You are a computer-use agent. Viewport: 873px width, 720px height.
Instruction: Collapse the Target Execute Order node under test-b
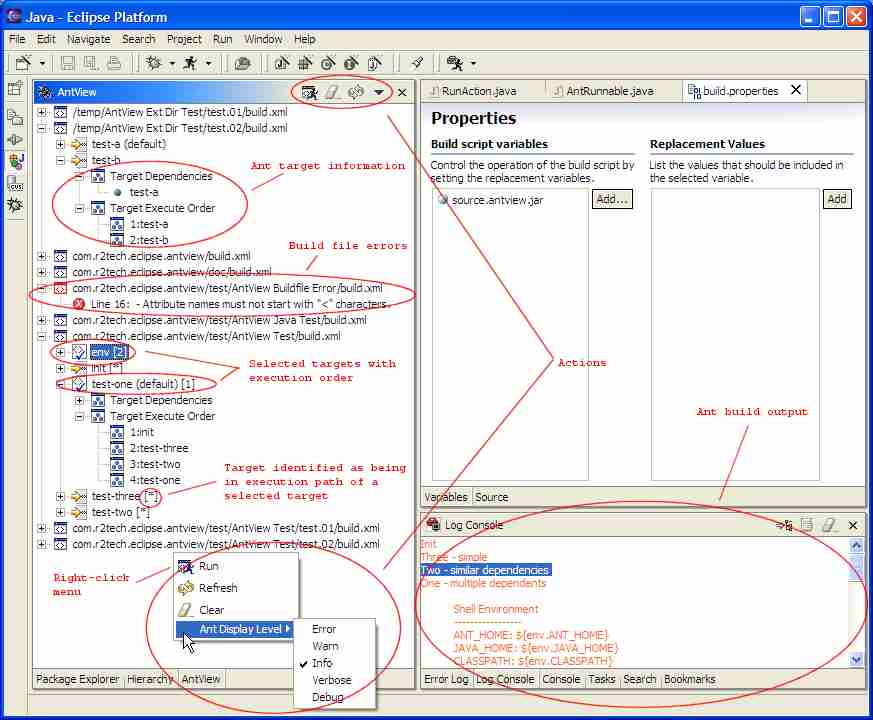pyautogui.click(x=80, y=208)
